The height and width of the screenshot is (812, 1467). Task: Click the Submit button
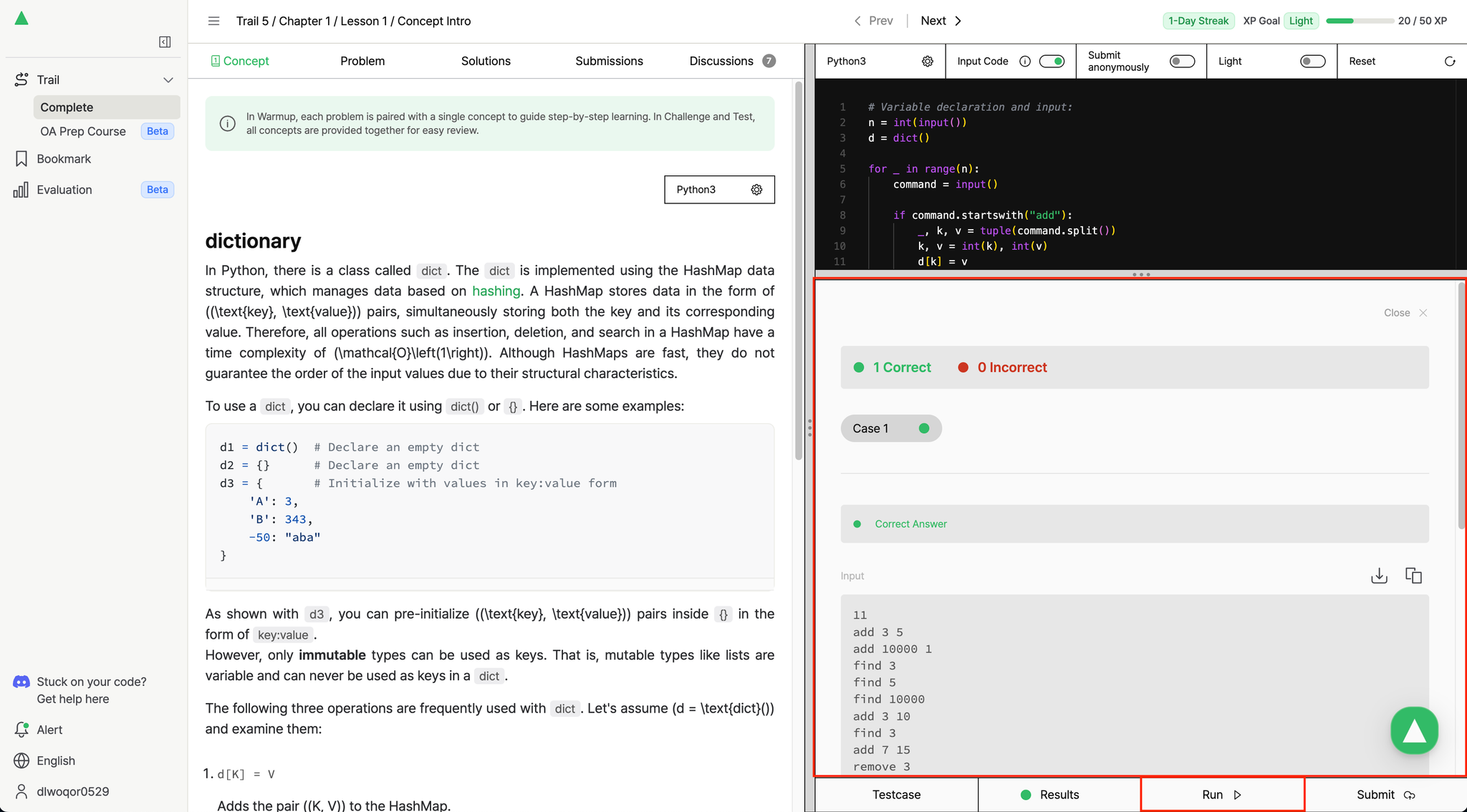(1385, 795)
